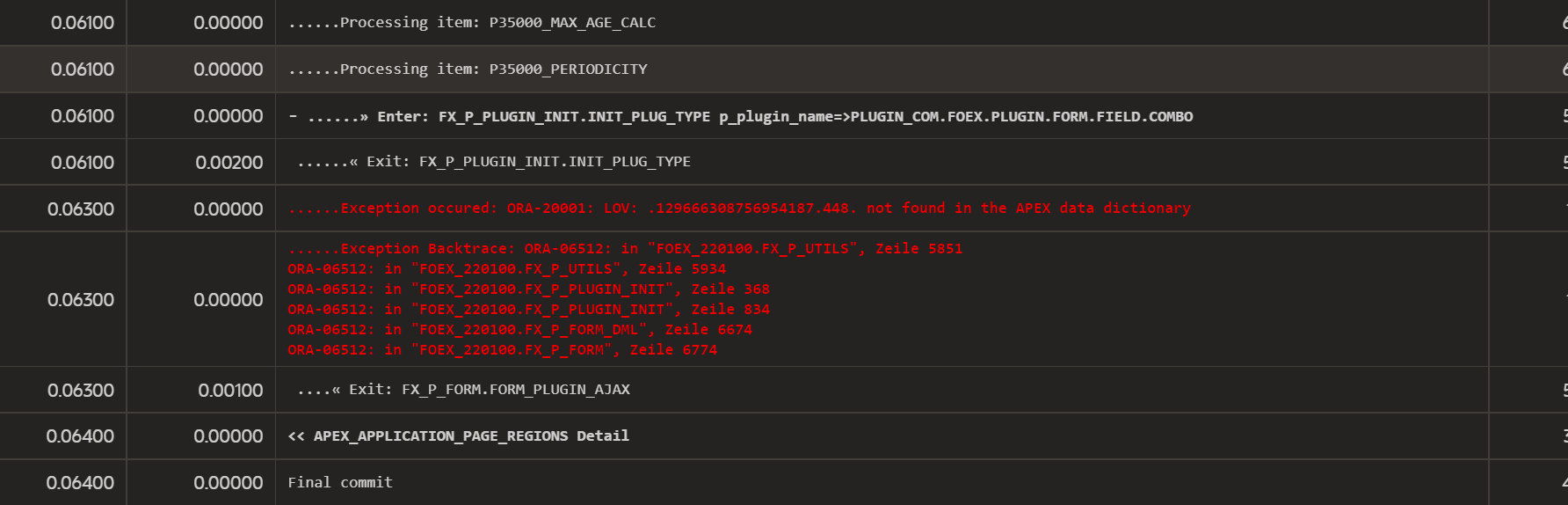Click elapsed 0.06100 in MAX_AGE_CALC row
The height and width of the screenshot is (505, 1568).
(x=83, y=23)
